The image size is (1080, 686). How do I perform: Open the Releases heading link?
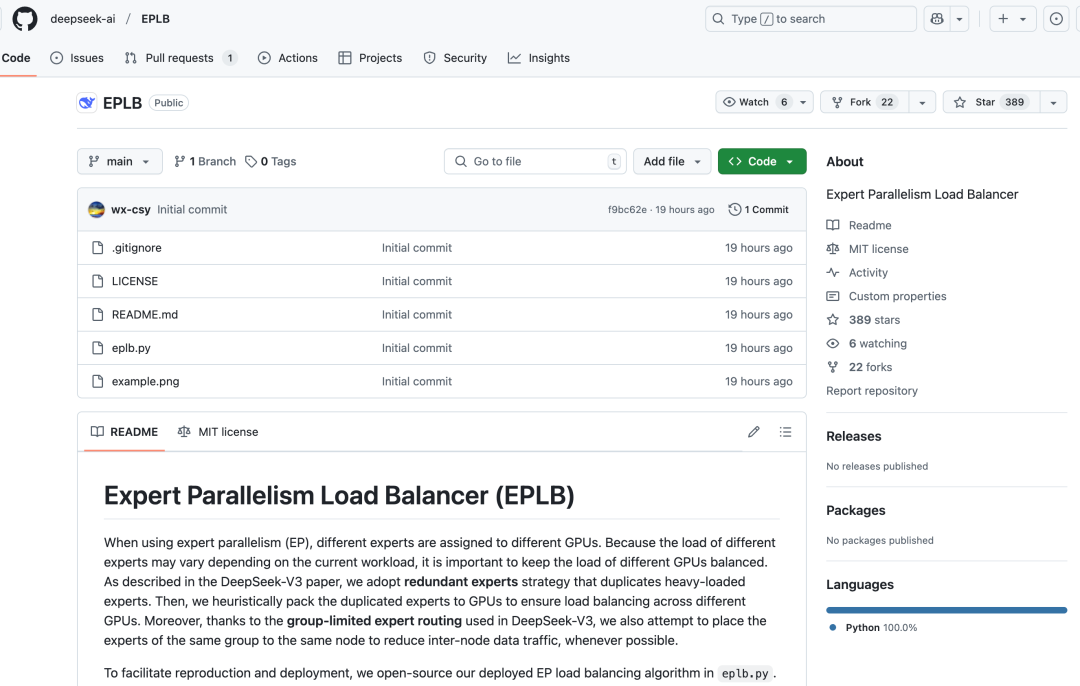point(853,436)
